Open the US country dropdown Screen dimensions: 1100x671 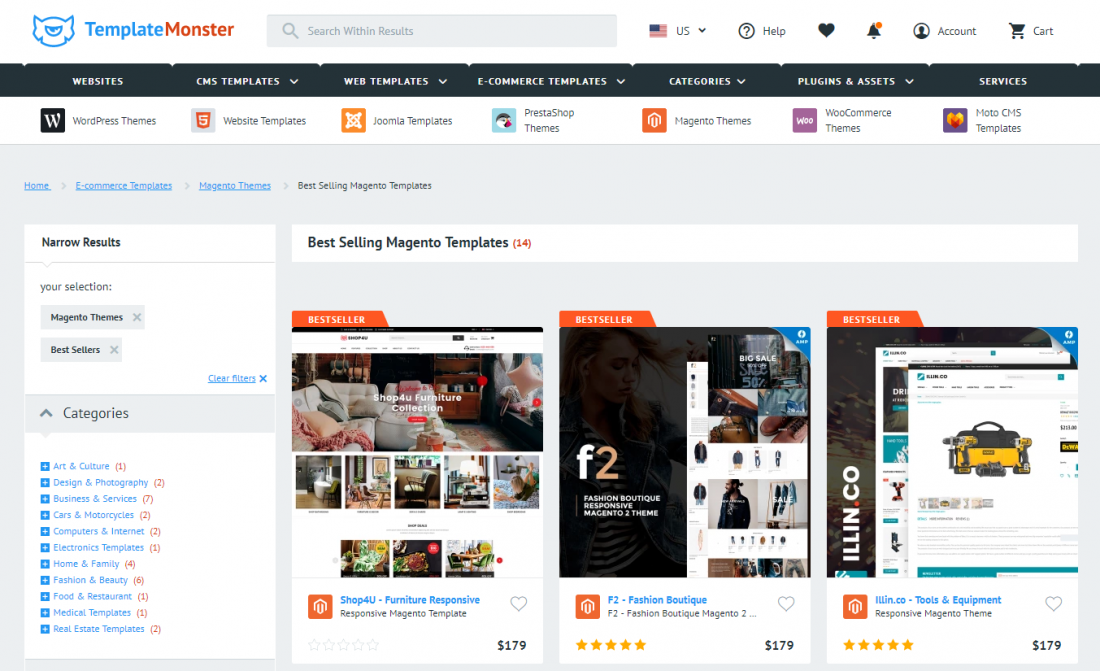click(692, 31)
